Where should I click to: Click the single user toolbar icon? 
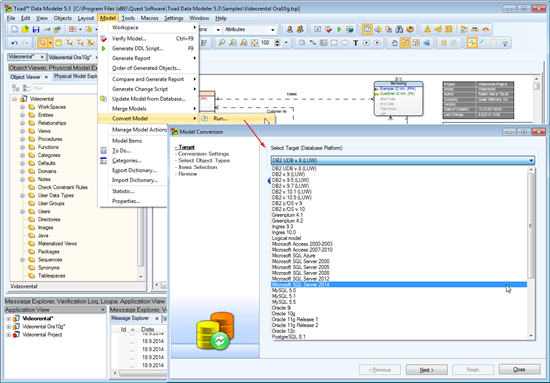tap(290, 29)
